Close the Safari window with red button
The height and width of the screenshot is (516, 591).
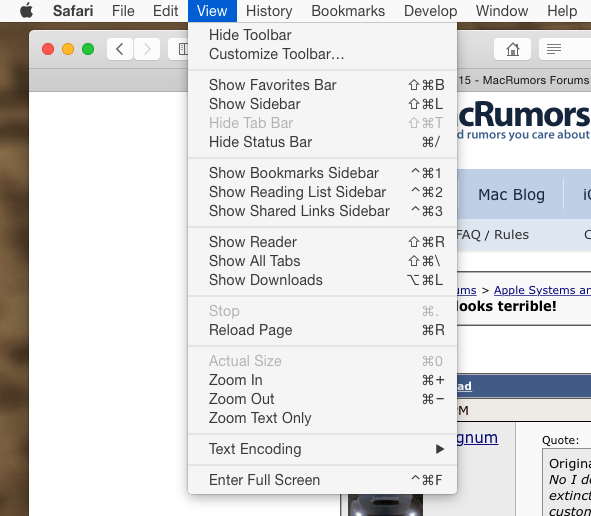click(48, 49)
